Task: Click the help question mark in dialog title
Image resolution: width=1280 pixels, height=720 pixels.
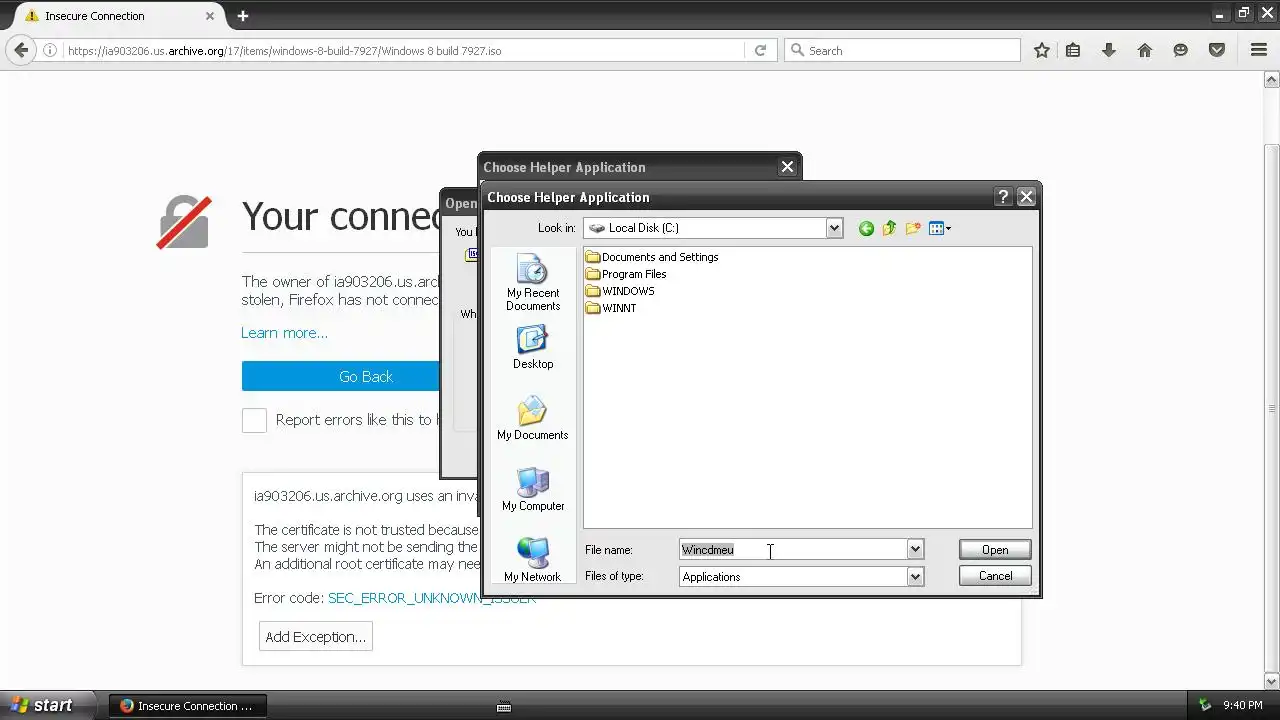Action: point(1003,197)
